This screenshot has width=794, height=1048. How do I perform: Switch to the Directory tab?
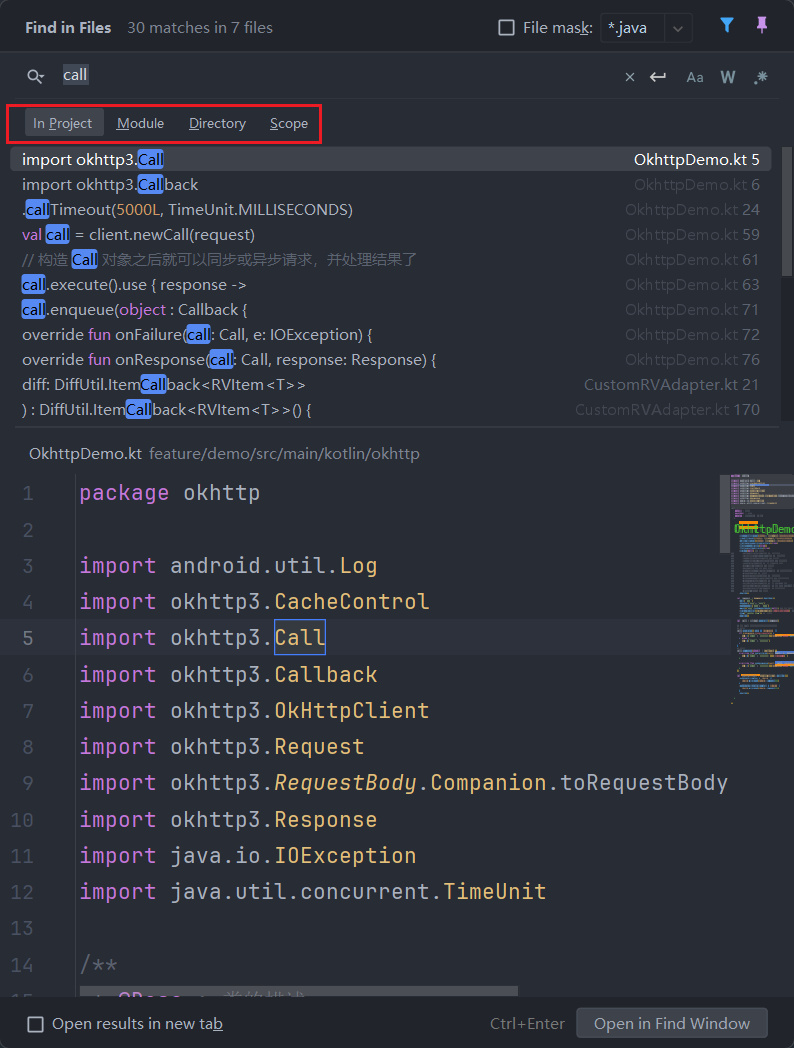pos(217,123)
